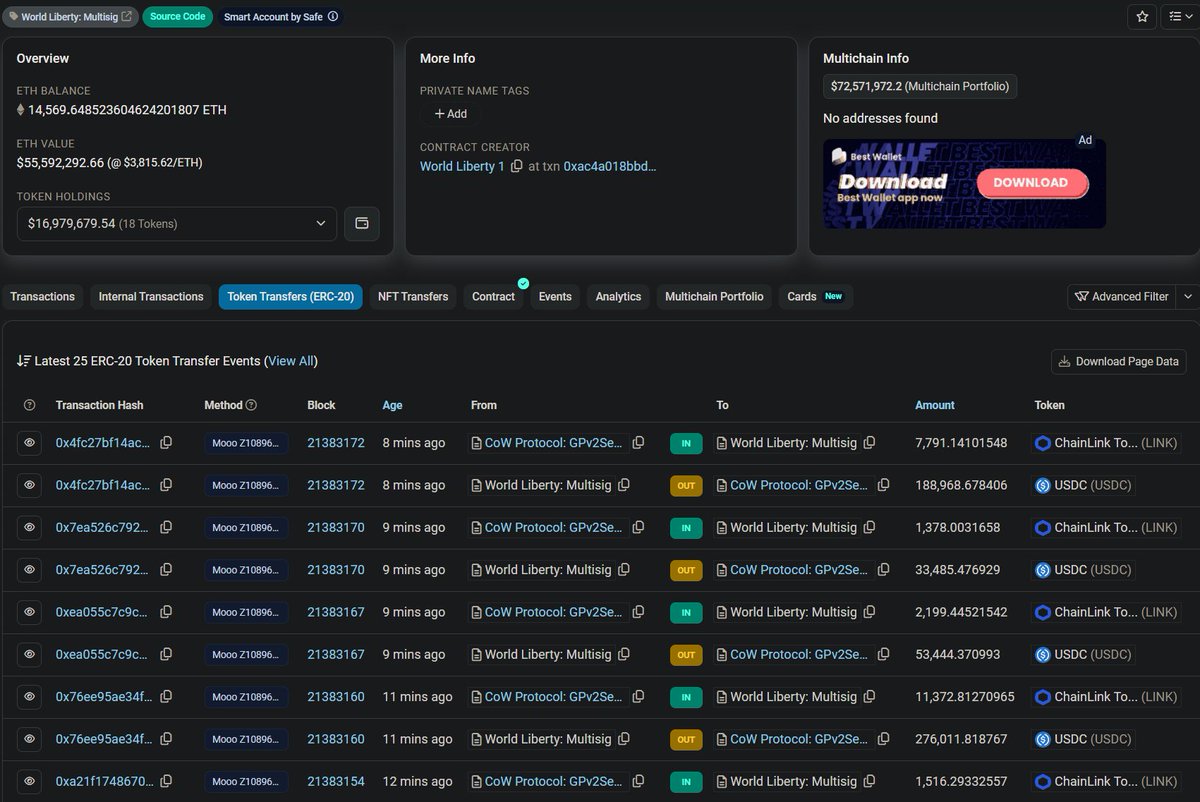Click ChainLink token icon in 7,791.14101548 row
1200x802 pixels.
point(1043,443)
